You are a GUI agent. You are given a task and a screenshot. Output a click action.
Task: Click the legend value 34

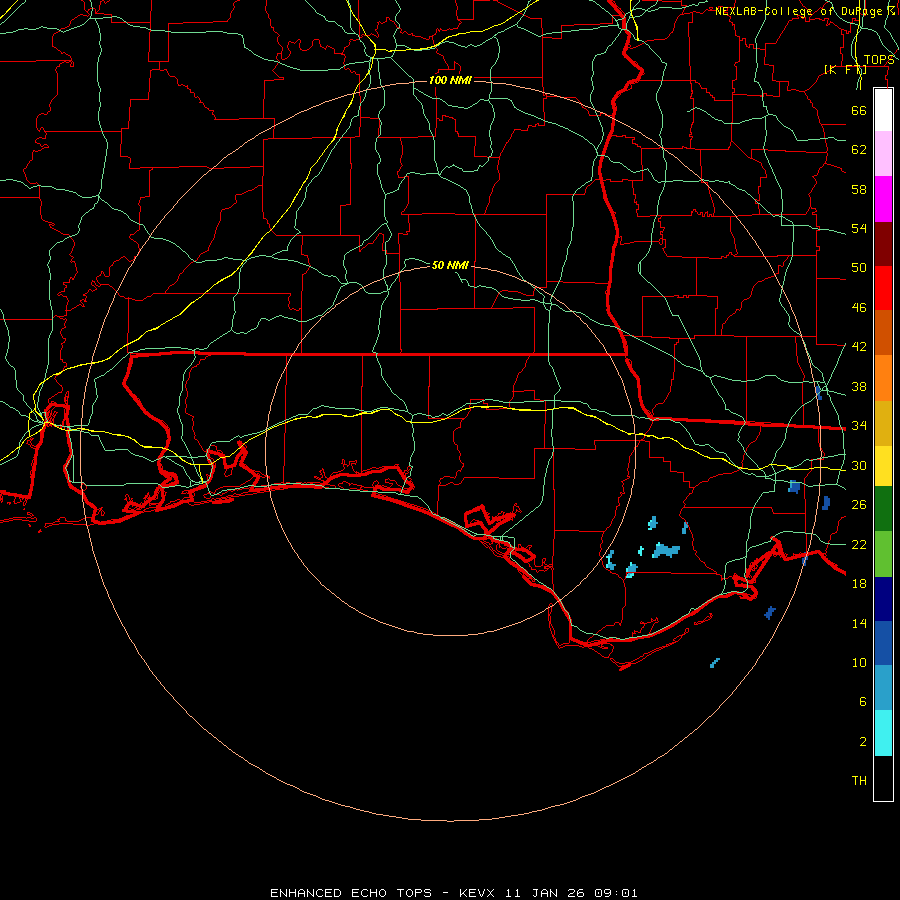coord(859,426)
